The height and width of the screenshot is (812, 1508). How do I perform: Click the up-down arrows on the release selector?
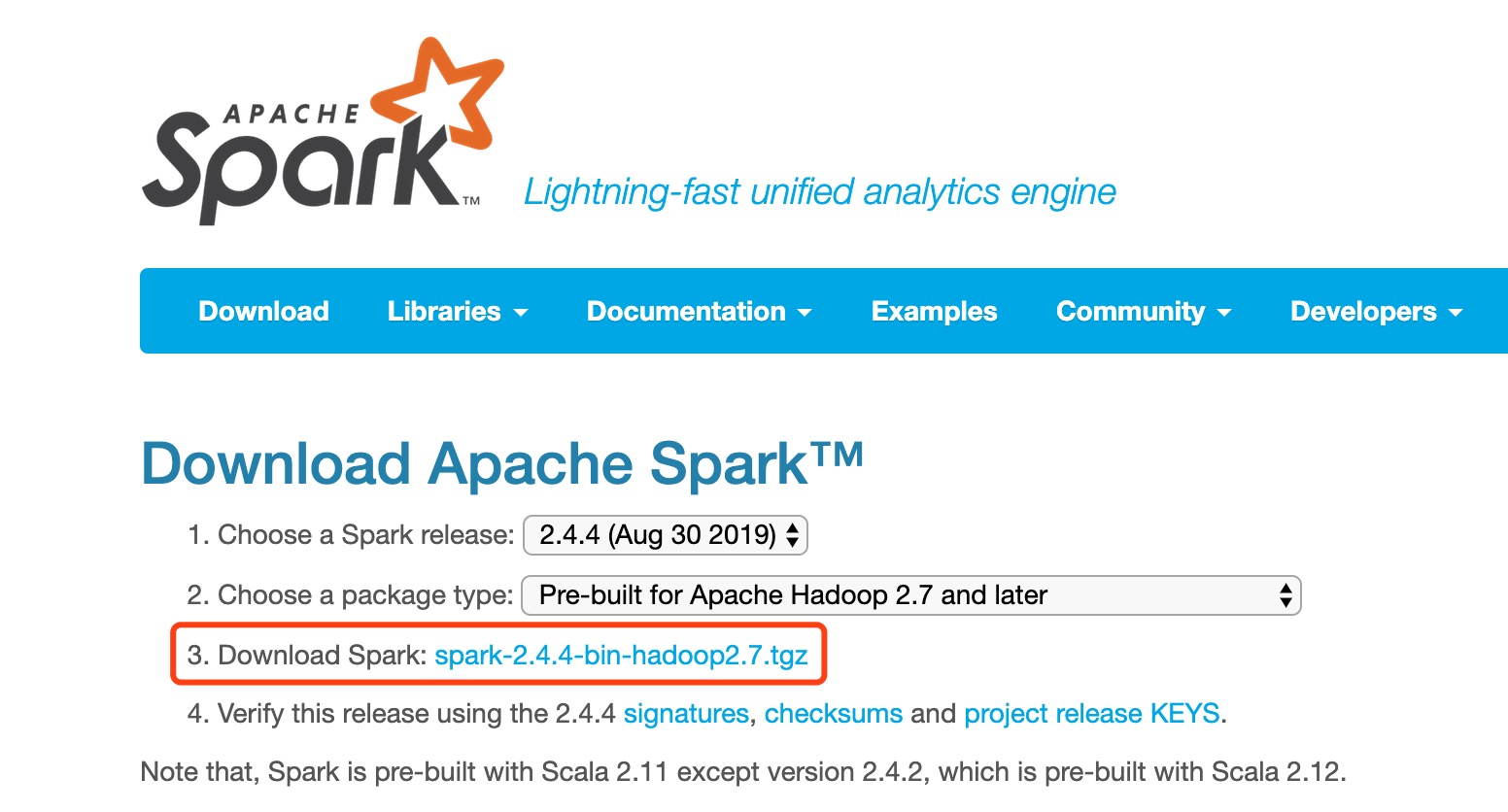click(793, 535)
